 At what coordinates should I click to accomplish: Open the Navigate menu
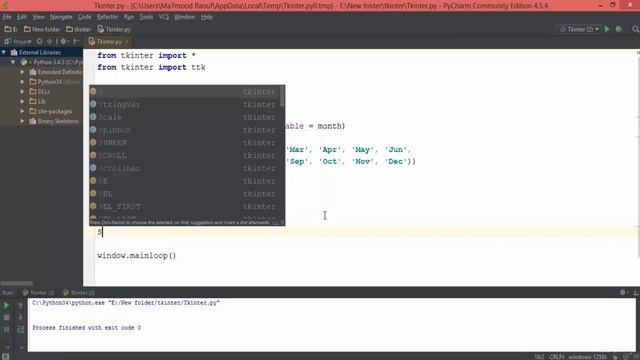click(x=61, y=17)
